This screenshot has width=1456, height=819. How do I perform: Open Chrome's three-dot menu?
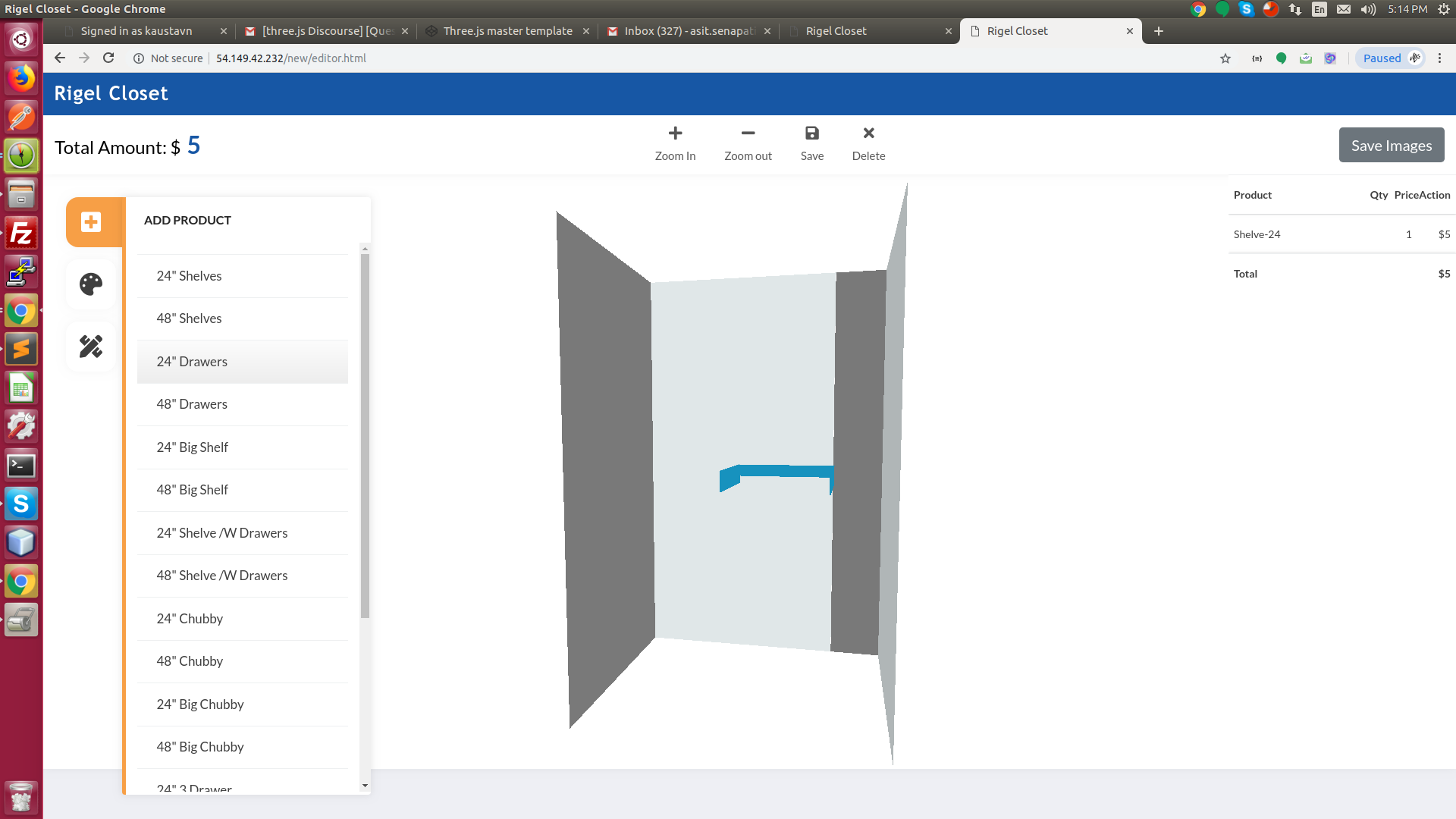tap(1439, 58)
